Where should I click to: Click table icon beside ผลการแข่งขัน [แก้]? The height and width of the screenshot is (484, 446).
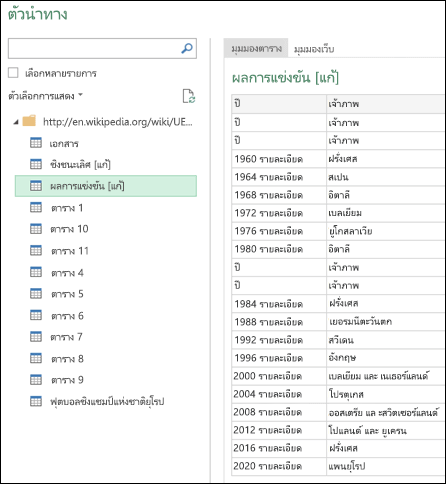point(36,186)
